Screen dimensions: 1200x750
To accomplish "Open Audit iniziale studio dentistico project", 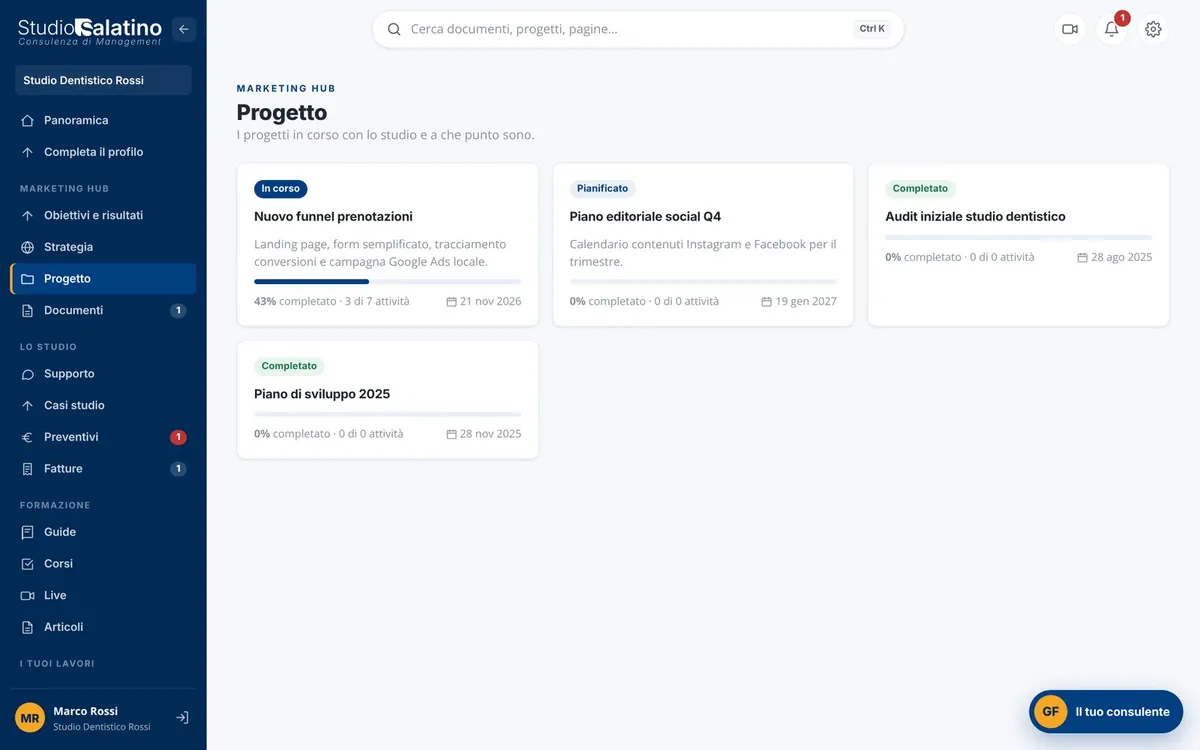I will (1019, 245).
